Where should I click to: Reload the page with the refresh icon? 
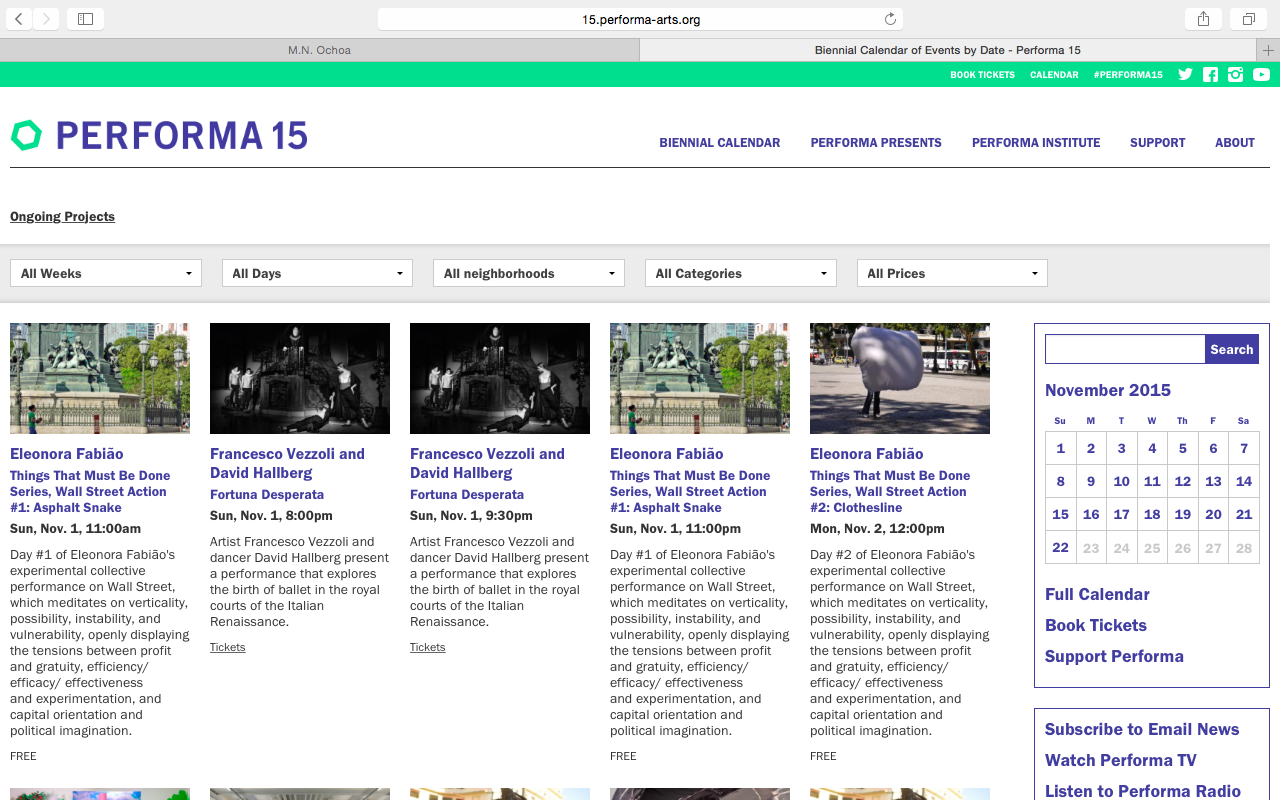890,19
